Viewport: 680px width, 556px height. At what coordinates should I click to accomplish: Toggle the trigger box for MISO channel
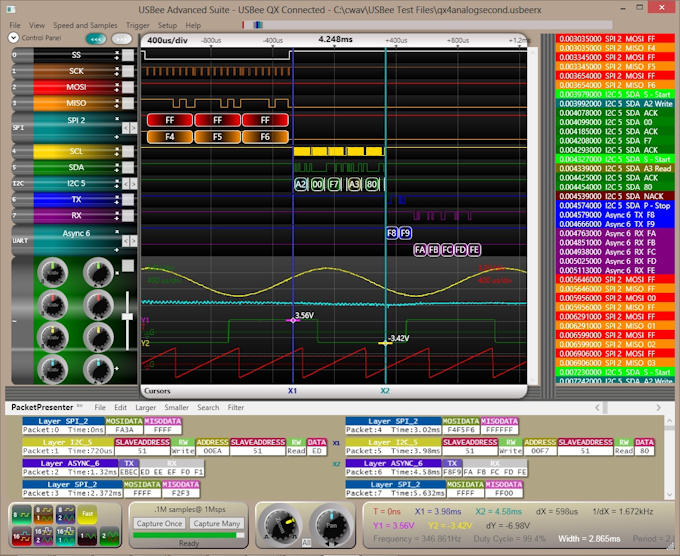pos(128,103)
